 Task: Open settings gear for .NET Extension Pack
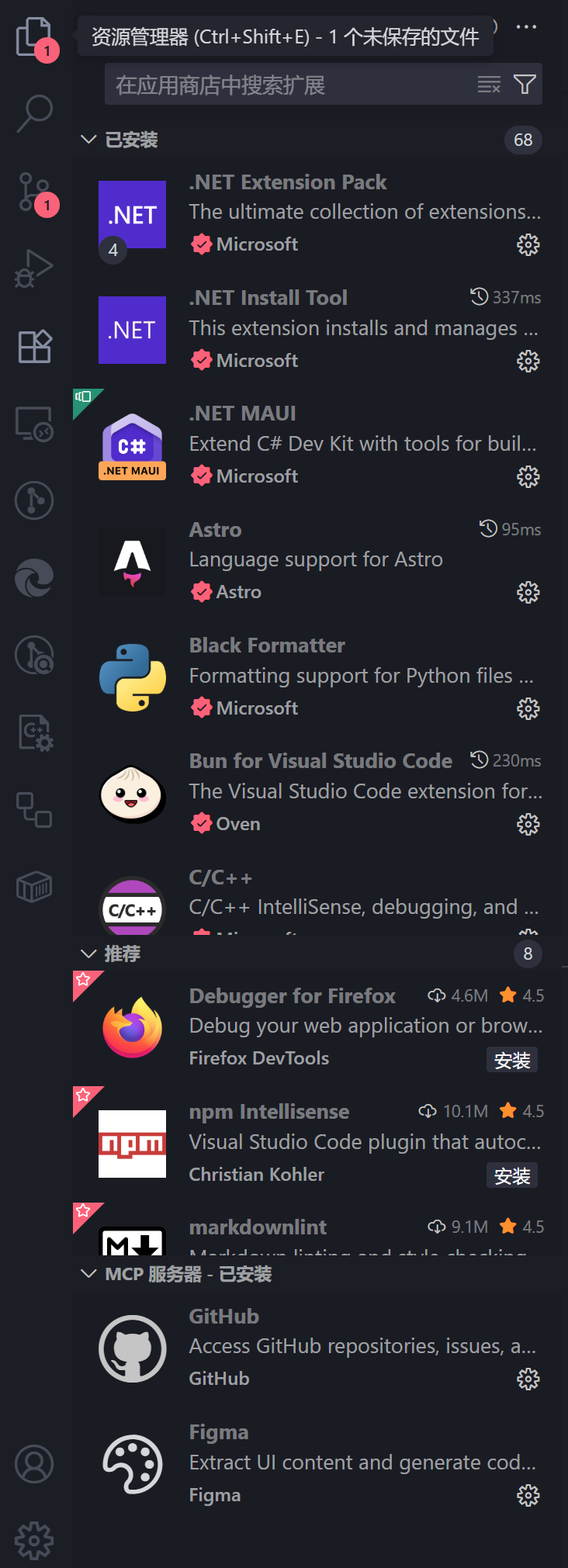(x=528, y=245)
